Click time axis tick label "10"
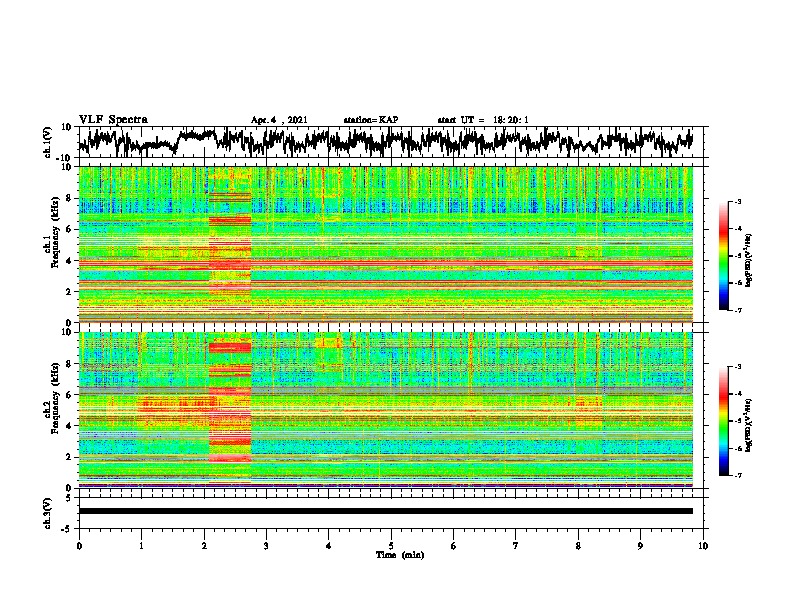The width and height of the screenshot is (792, 612). (703, 546)
